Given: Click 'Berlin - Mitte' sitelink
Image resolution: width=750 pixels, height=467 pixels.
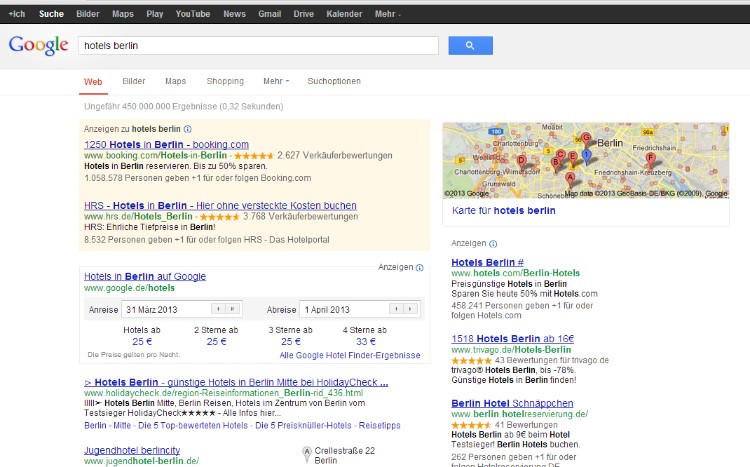Looking at the screenshot, I should [x=107, y=426].
